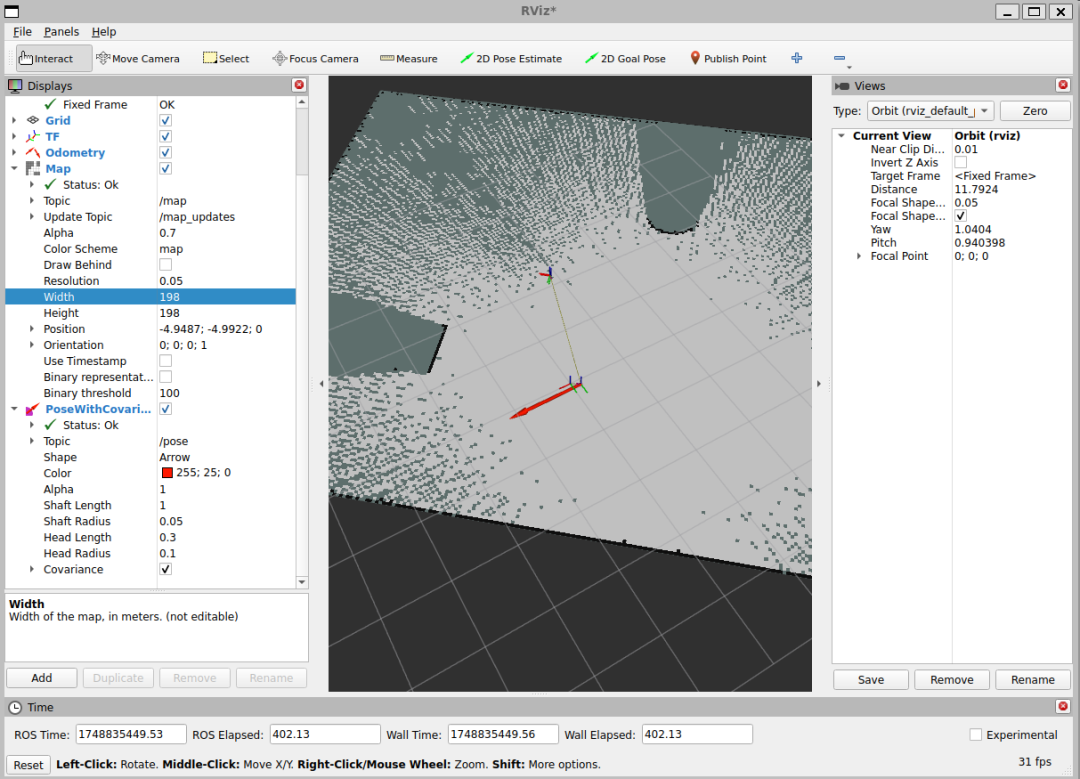Open the Panels menu

pyautogui.click(x=61, y=31)
